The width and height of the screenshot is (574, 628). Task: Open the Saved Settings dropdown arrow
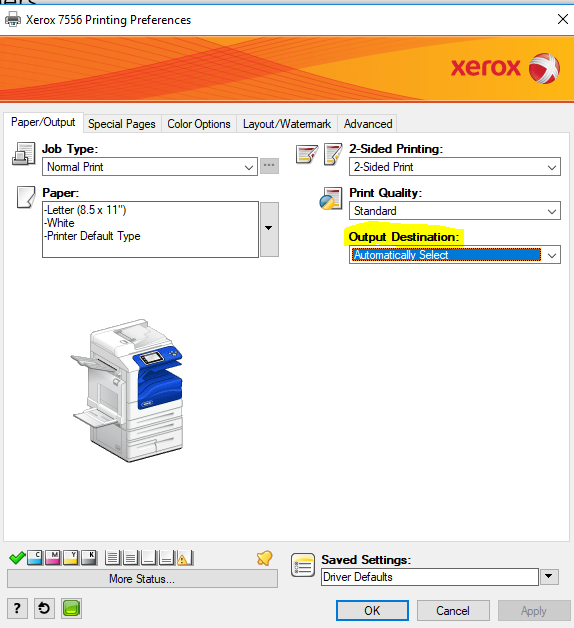click(549, 577)
